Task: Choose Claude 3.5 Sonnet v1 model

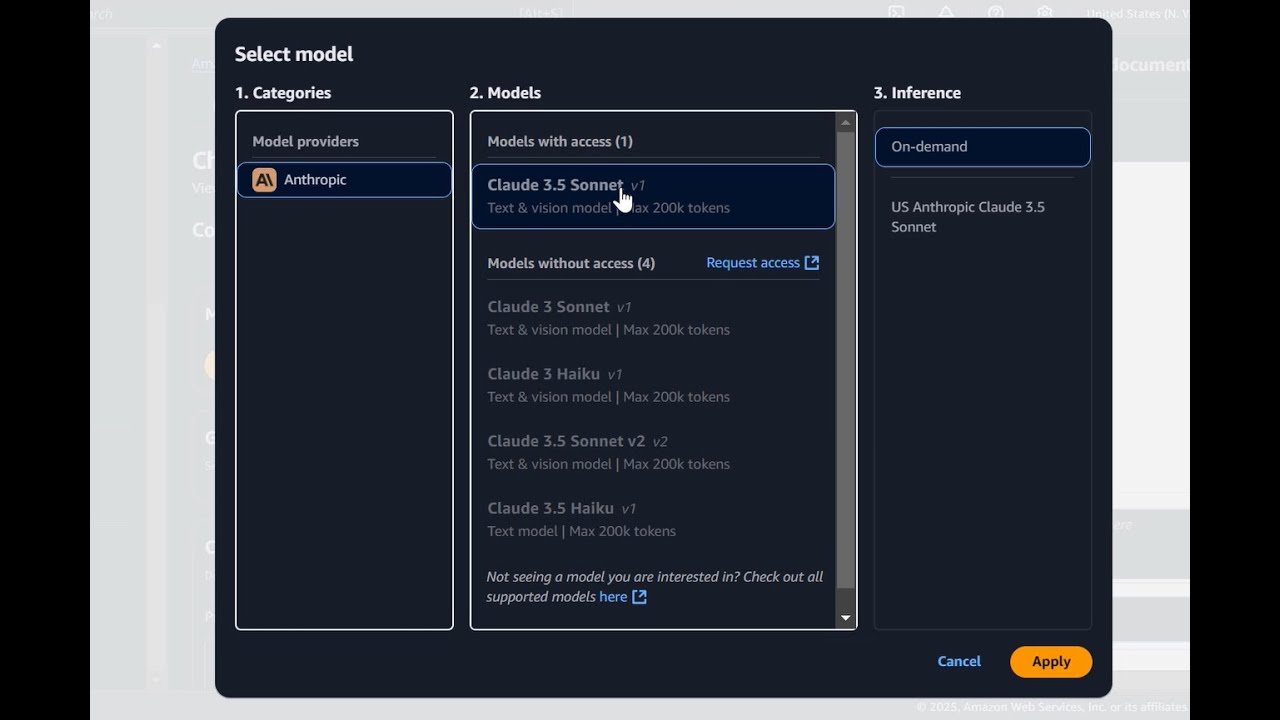Action: [x=653, y=196]
